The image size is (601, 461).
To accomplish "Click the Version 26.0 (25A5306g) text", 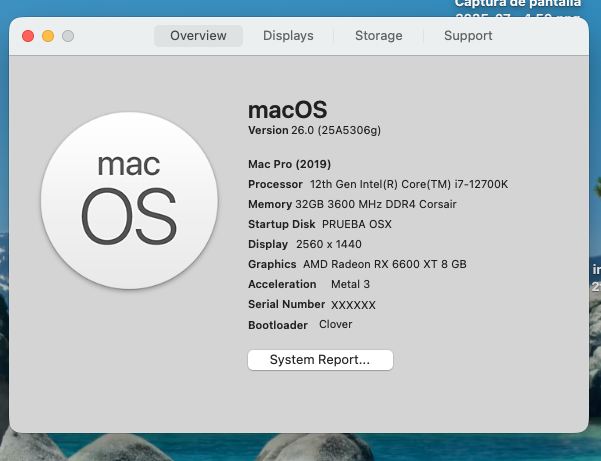I will pos(314,130).
